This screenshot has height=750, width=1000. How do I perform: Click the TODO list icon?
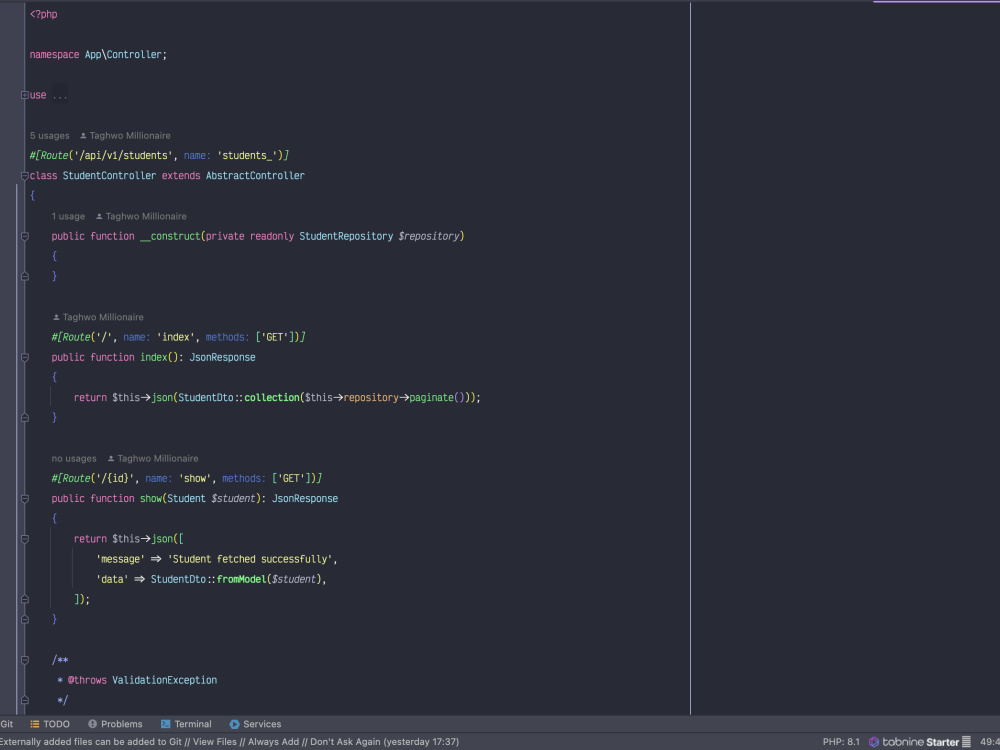[x=35, y=724]
